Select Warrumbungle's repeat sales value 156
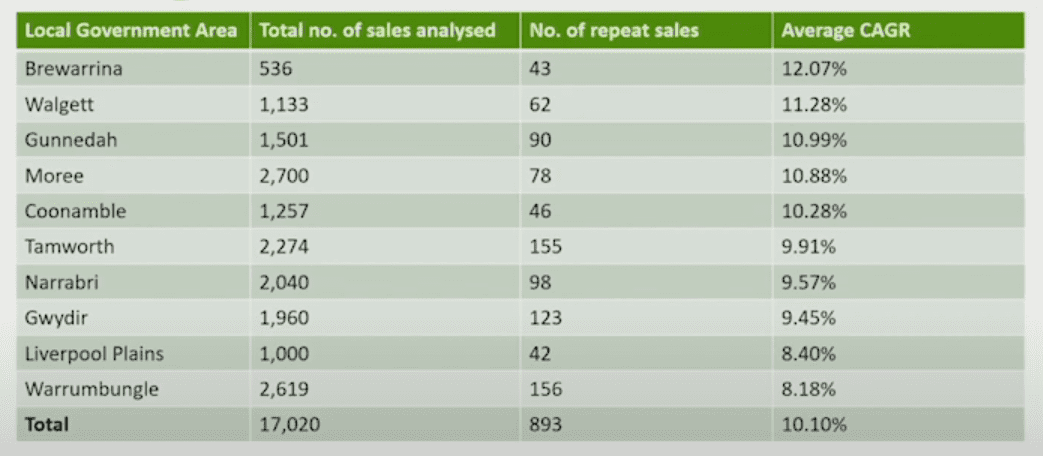Screen dimensions: 1043x456 pos(545,390)
